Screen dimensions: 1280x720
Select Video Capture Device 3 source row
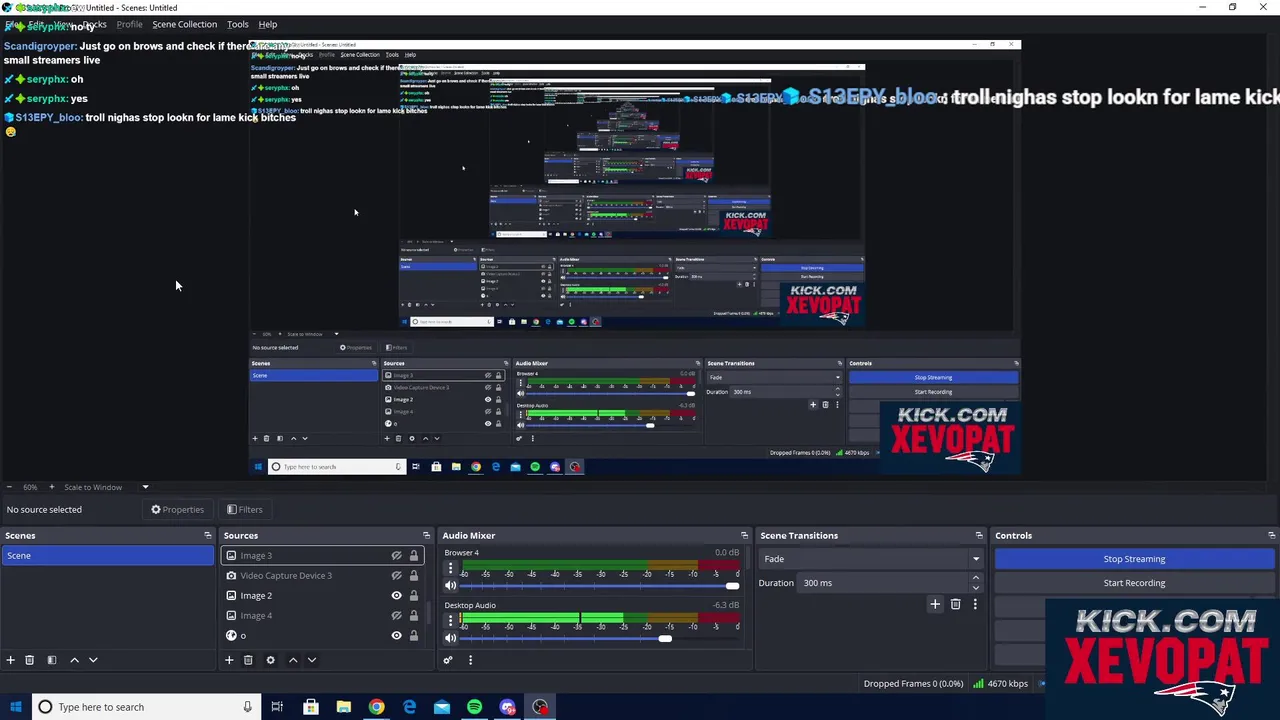pyautogui.click(x=322, y=576)
